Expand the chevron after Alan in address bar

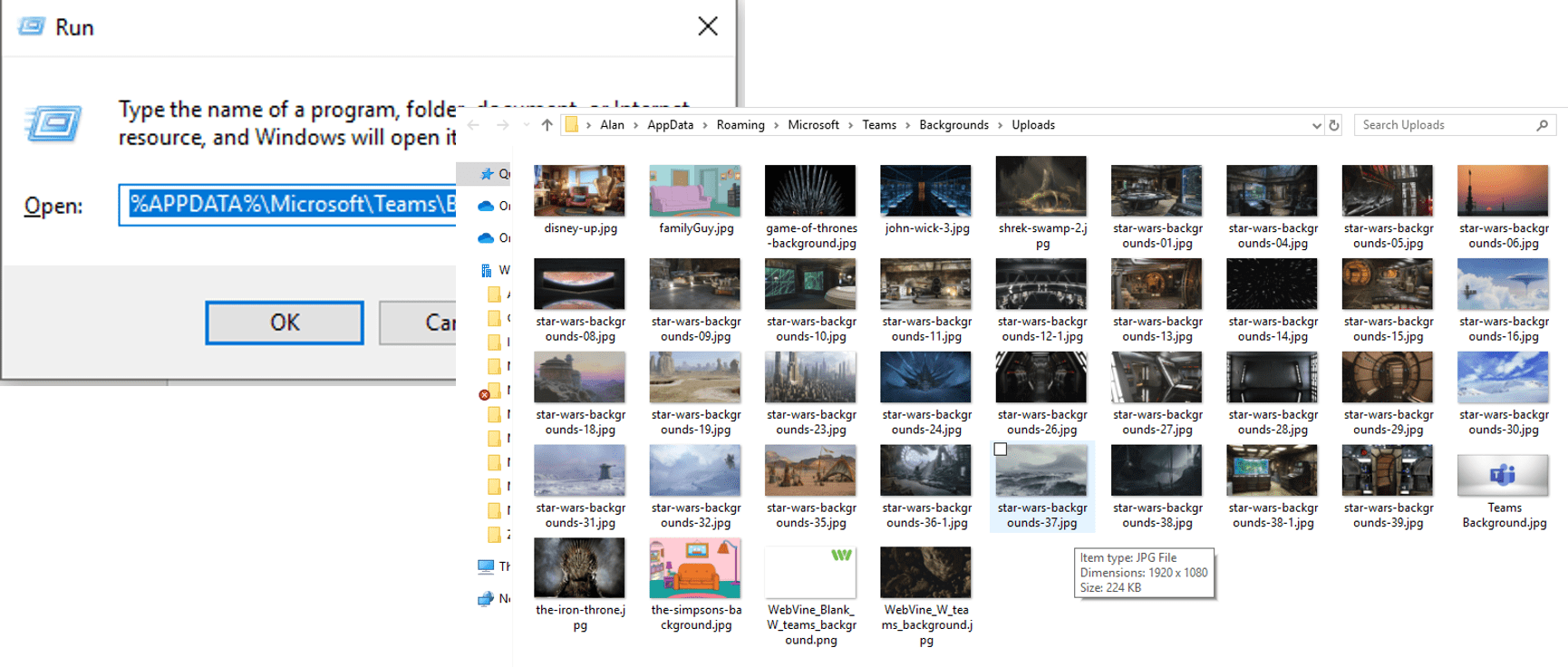coord(635,125)
